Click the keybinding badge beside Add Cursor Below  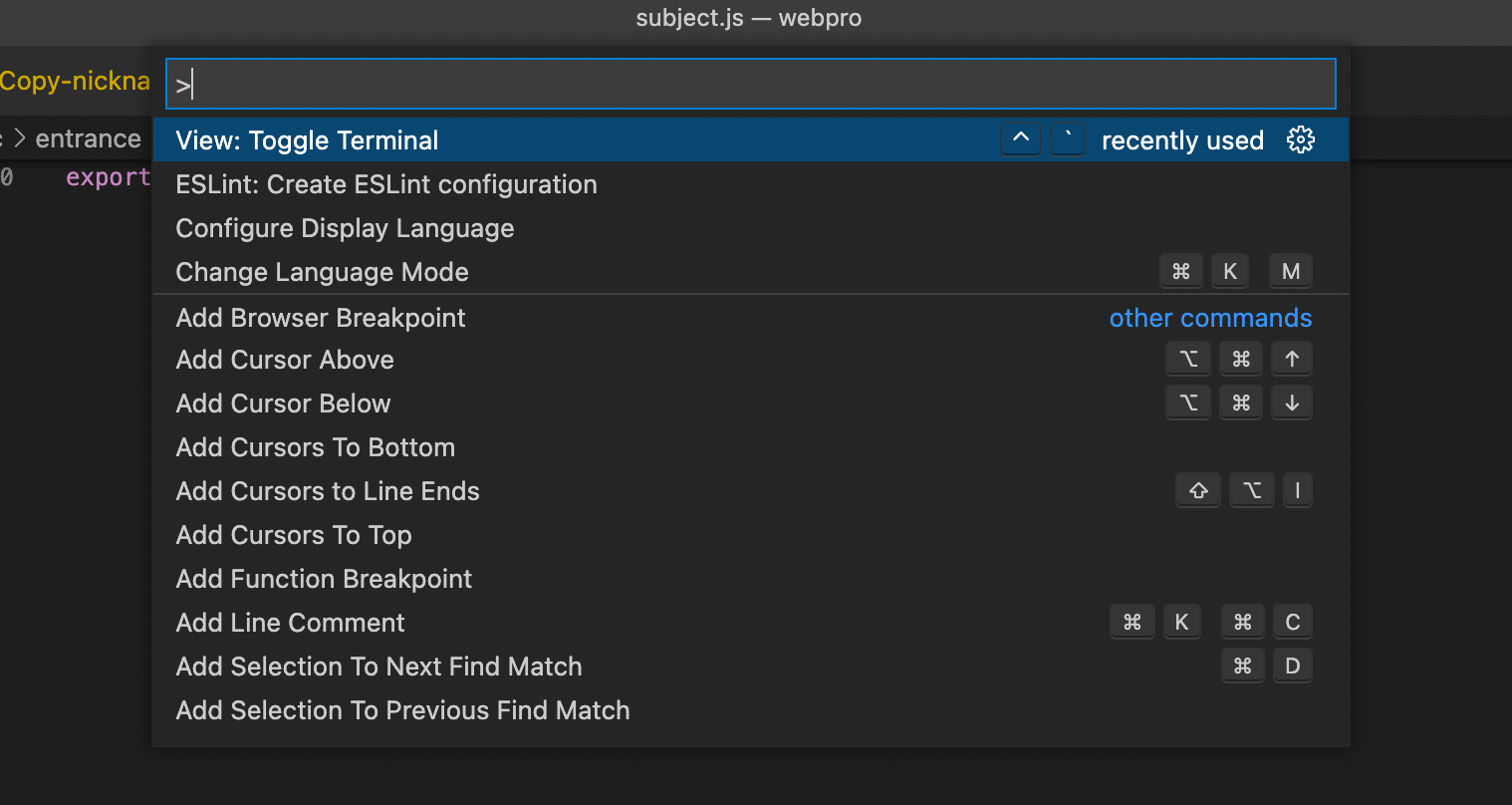(x=1240, y=402)
